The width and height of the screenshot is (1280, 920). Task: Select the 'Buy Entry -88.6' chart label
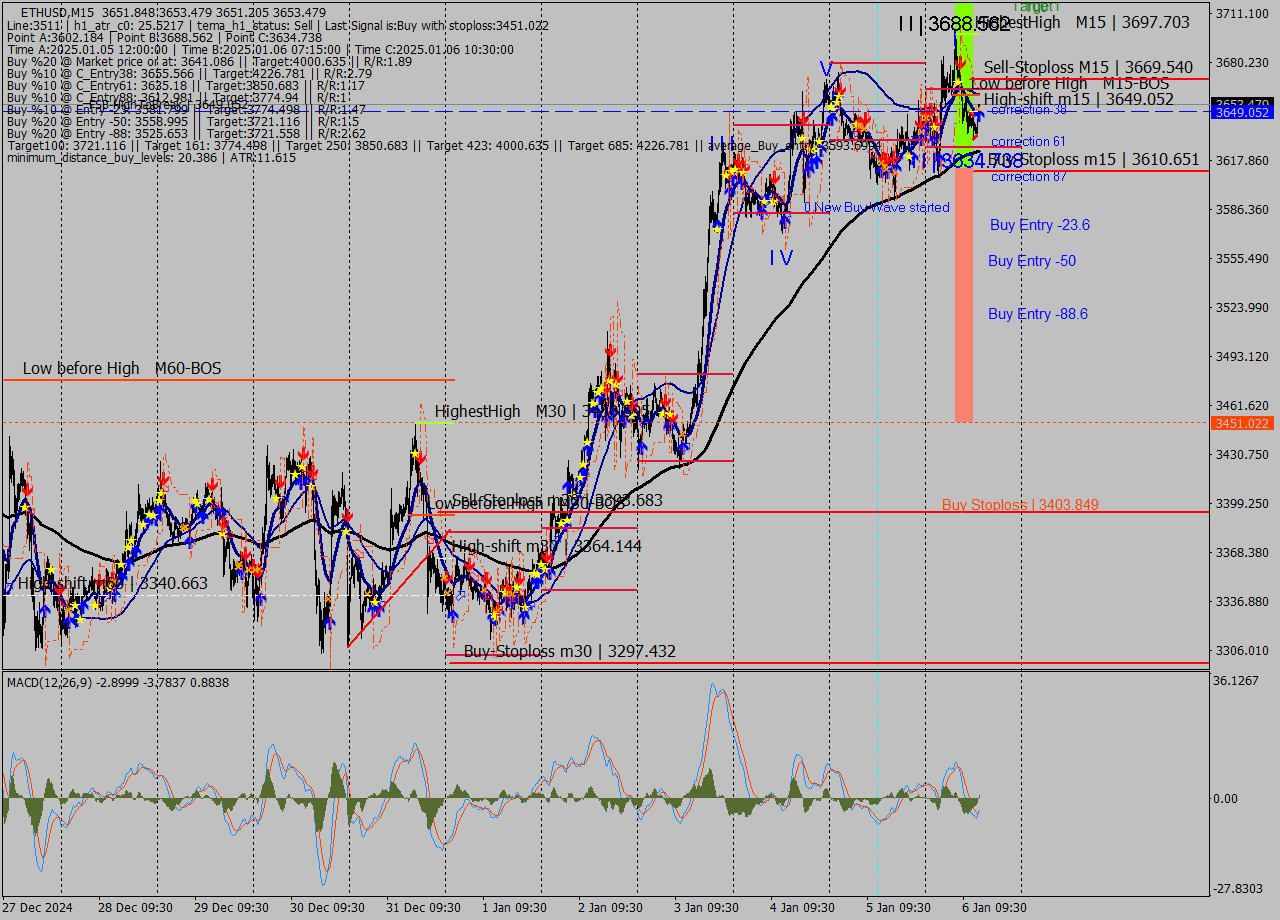click(1038, 314)
